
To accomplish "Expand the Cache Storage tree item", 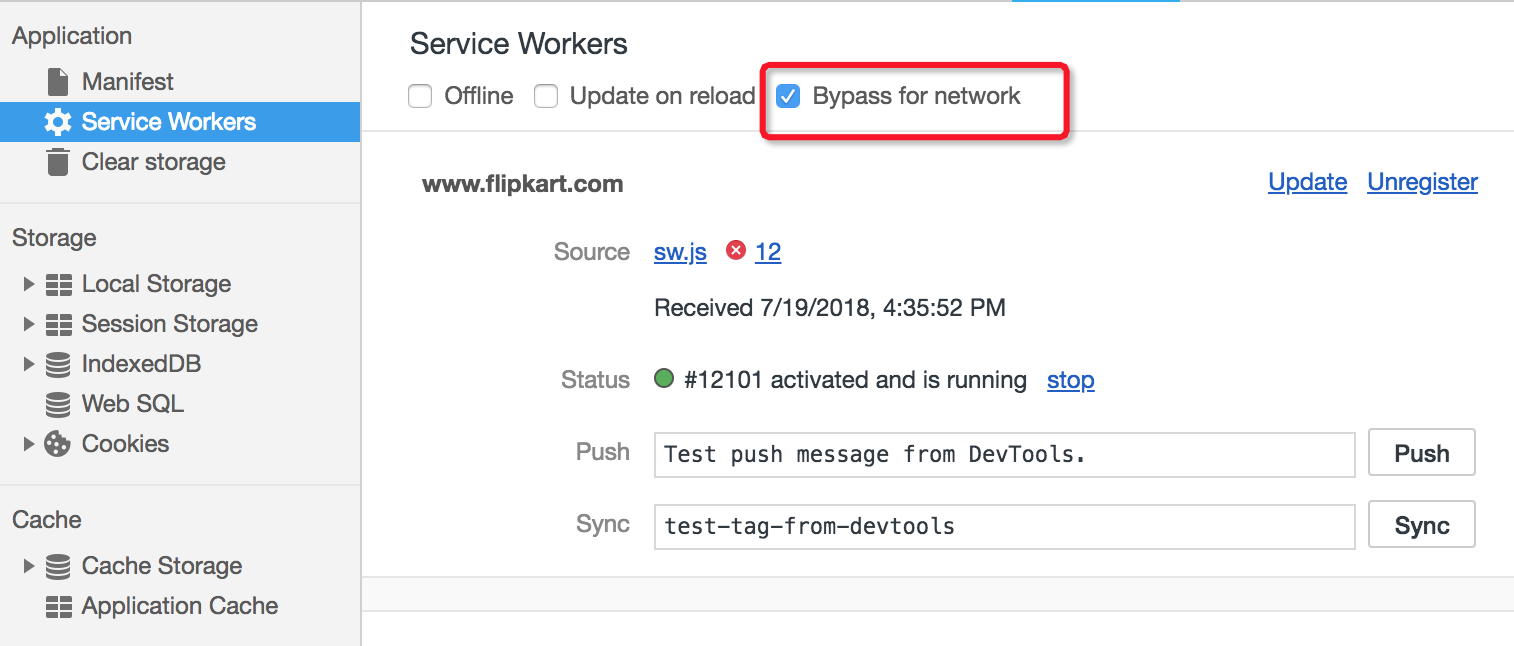I will [28, 565].
